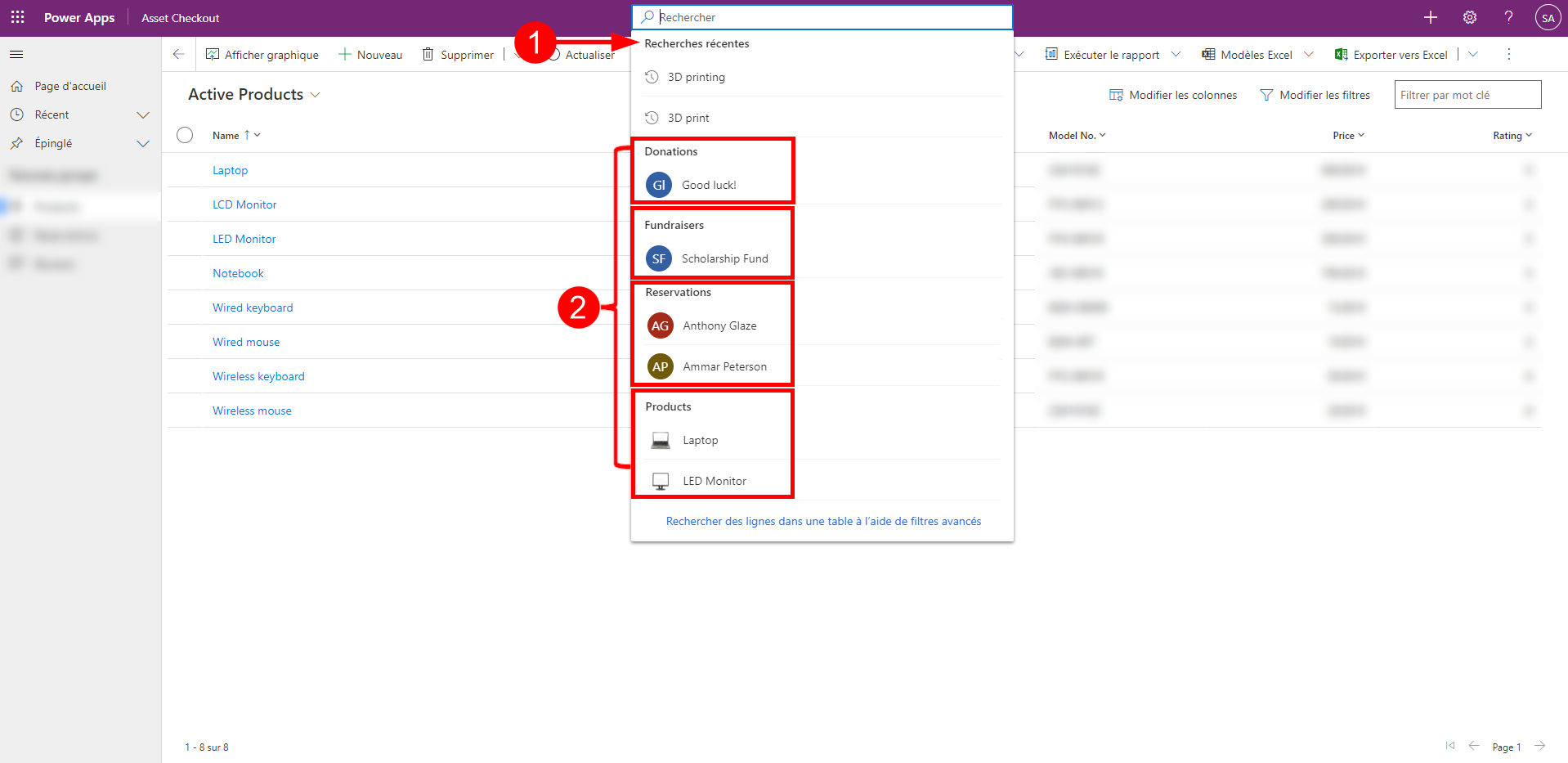Open the advanced filters search link
Viewport: 1568px width, 763px height.
point(822,521)
